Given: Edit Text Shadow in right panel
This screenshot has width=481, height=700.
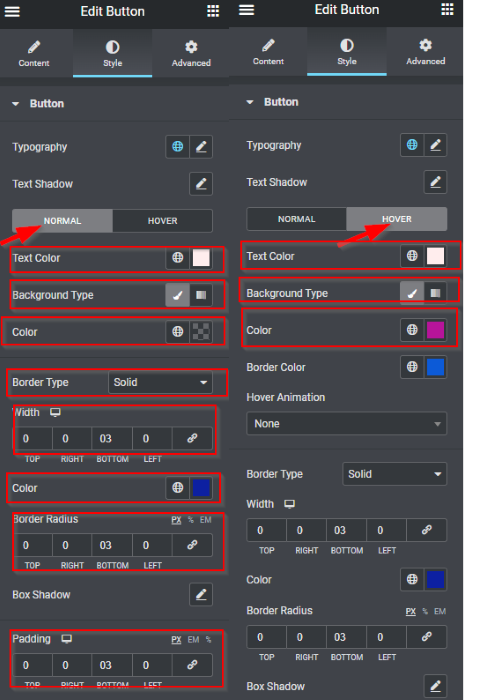Looking at the screenshot, I should pyautogui.click(x=435, y=182).
